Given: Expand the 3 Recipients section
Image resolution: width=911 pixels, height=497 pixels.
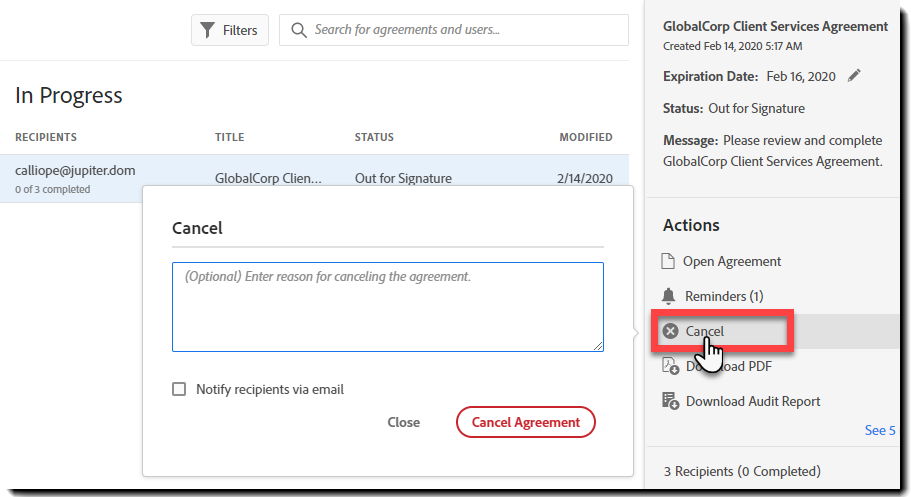Looking at the screenshot, I should (x=742, y=471).
